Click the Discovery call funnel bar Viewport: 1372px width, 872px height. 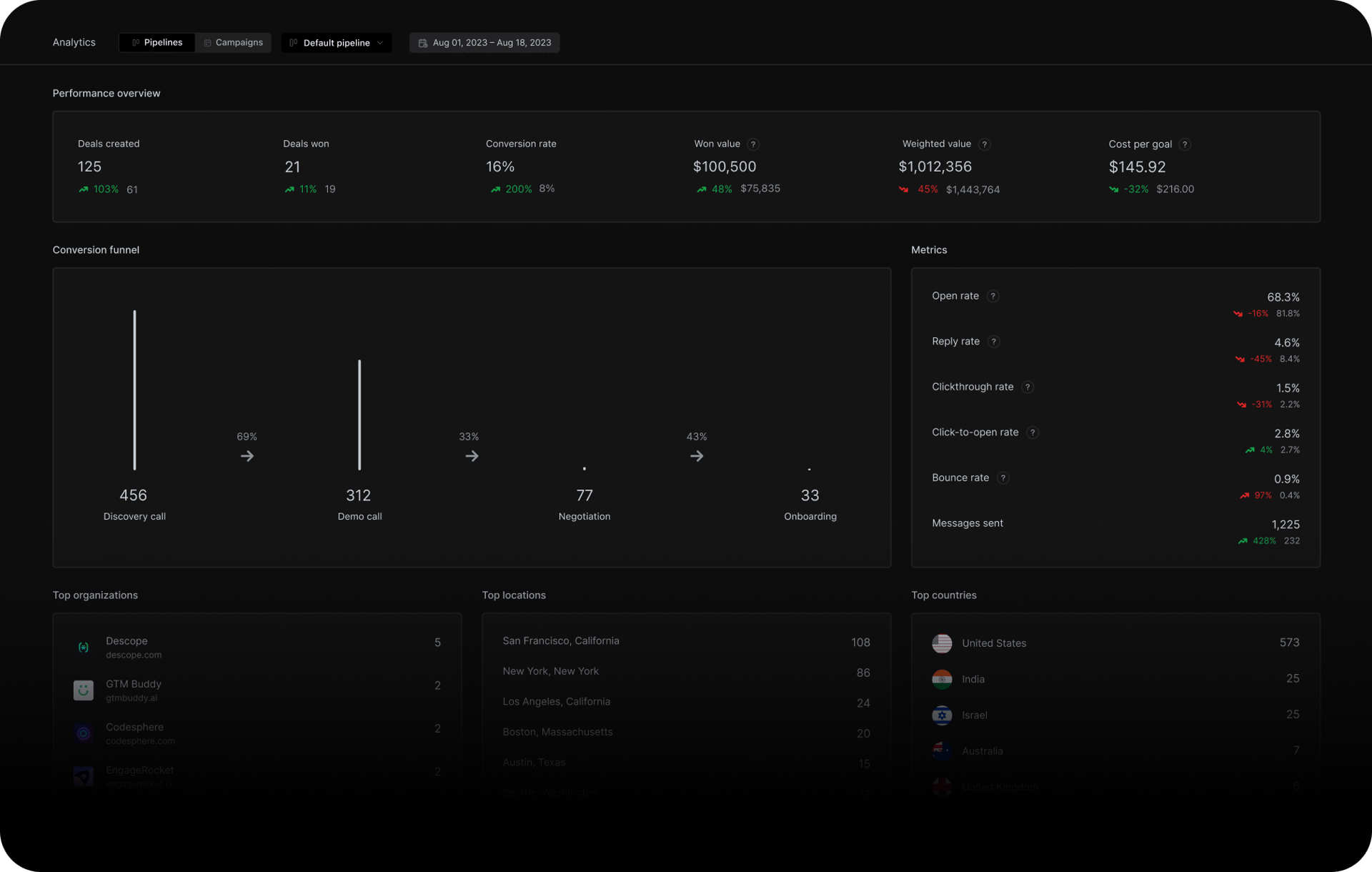(134, 390)
